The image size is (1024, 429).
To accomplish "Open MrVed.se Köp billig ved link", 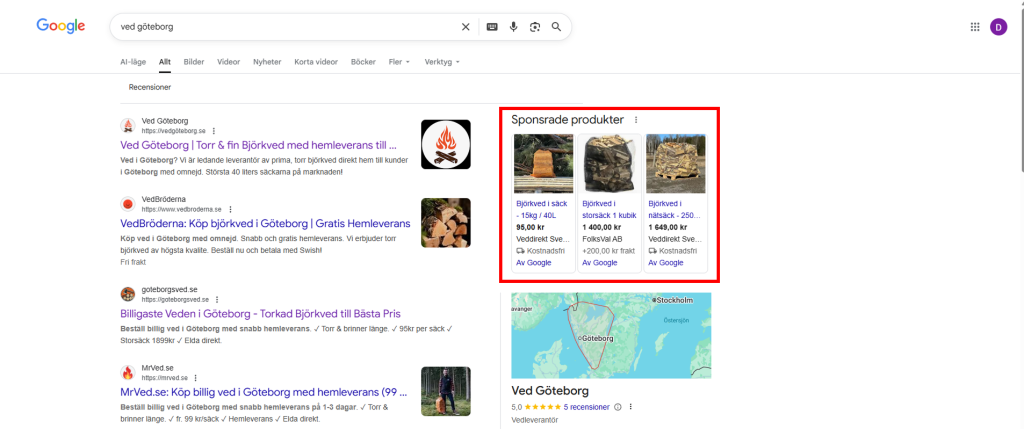I will coord(264,392).
